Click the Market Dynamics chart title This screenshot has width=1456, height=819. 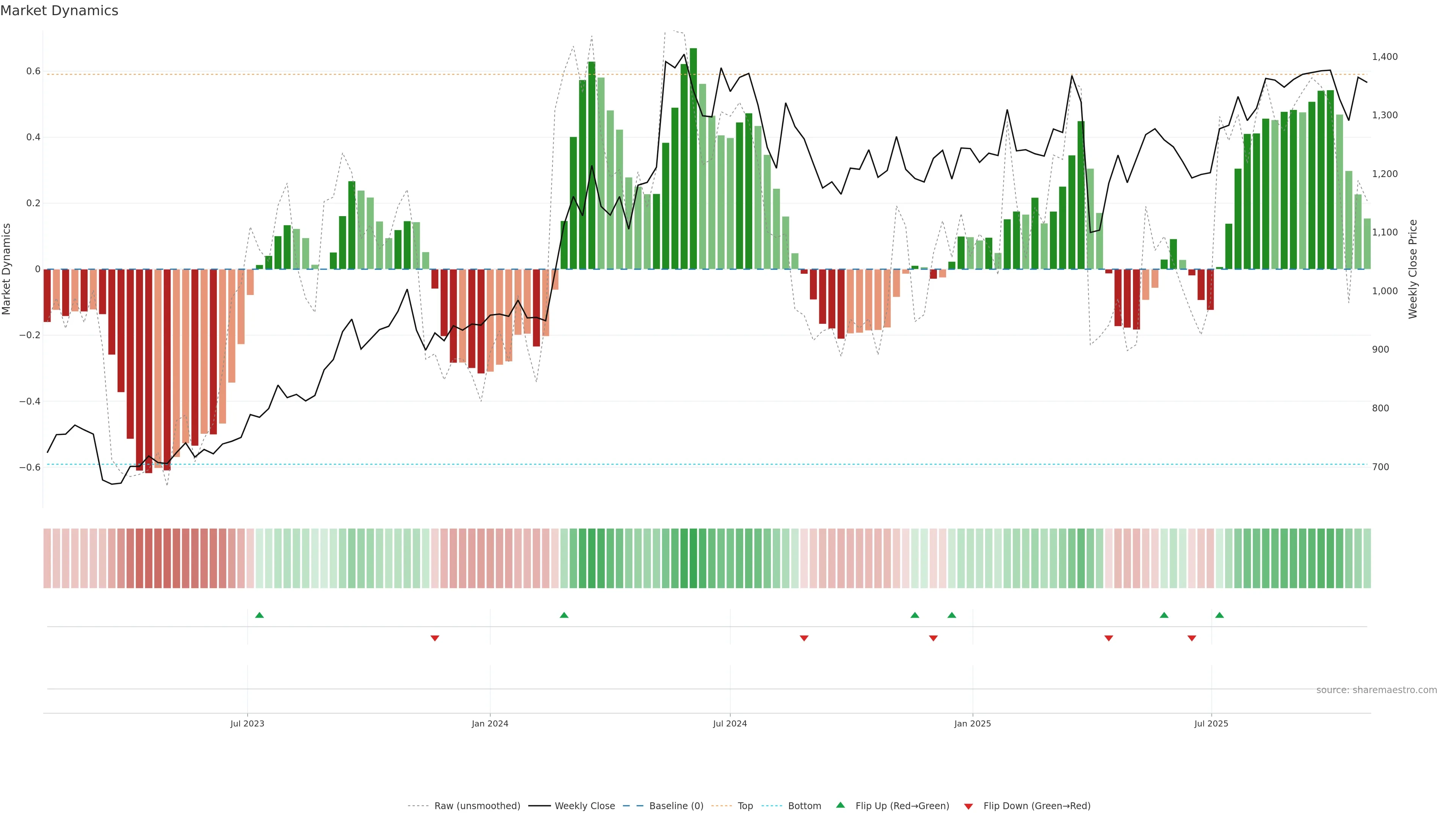tap(60, 11)
